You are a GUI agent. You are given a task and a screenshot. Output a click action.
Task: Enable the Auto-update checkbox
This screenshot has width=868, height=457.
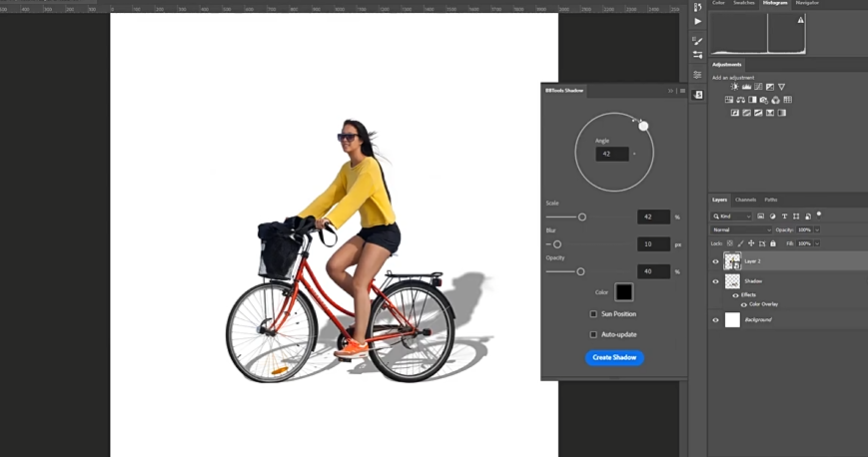[593, 334]
